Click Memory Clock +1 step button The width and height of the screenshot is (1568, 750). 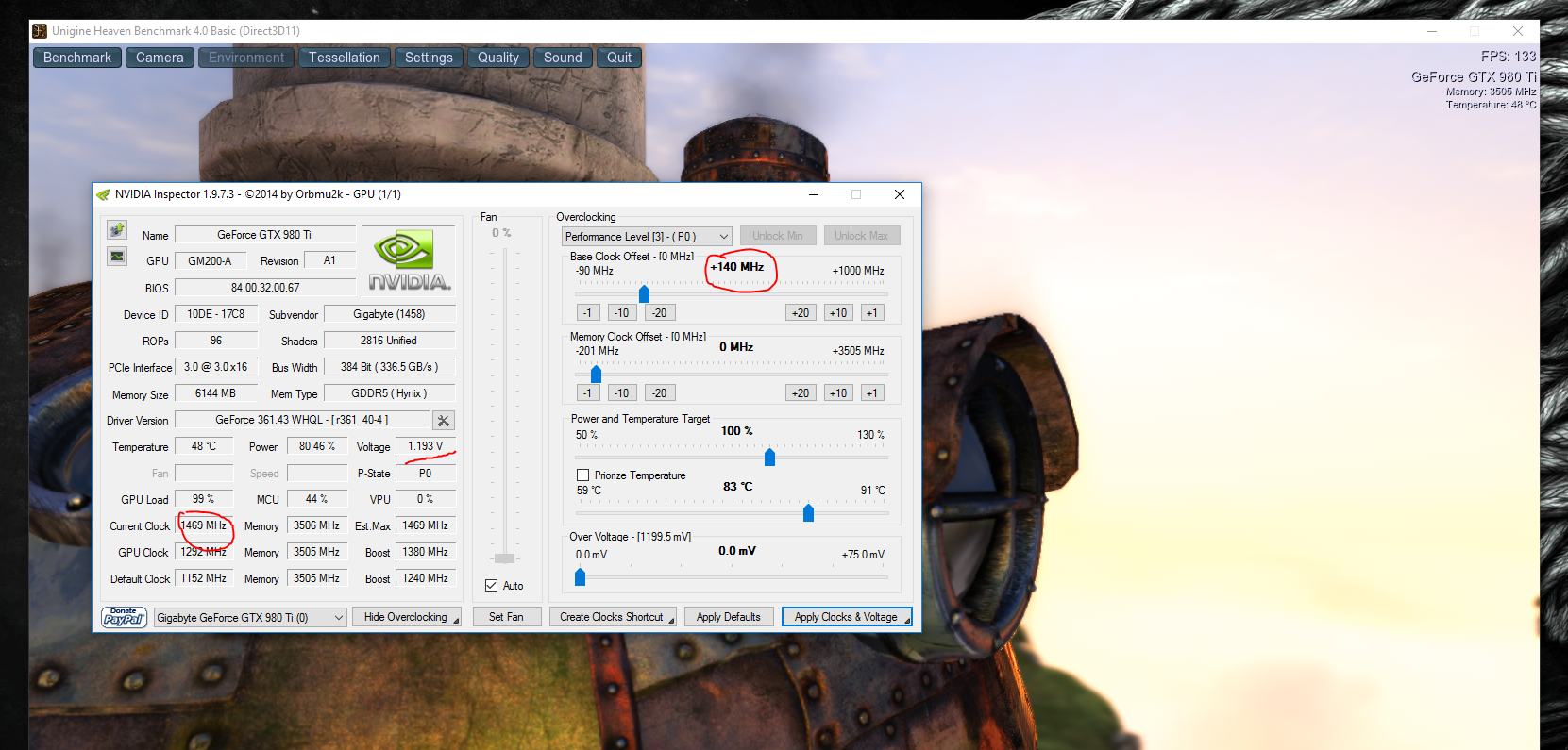tap(872, 393)
